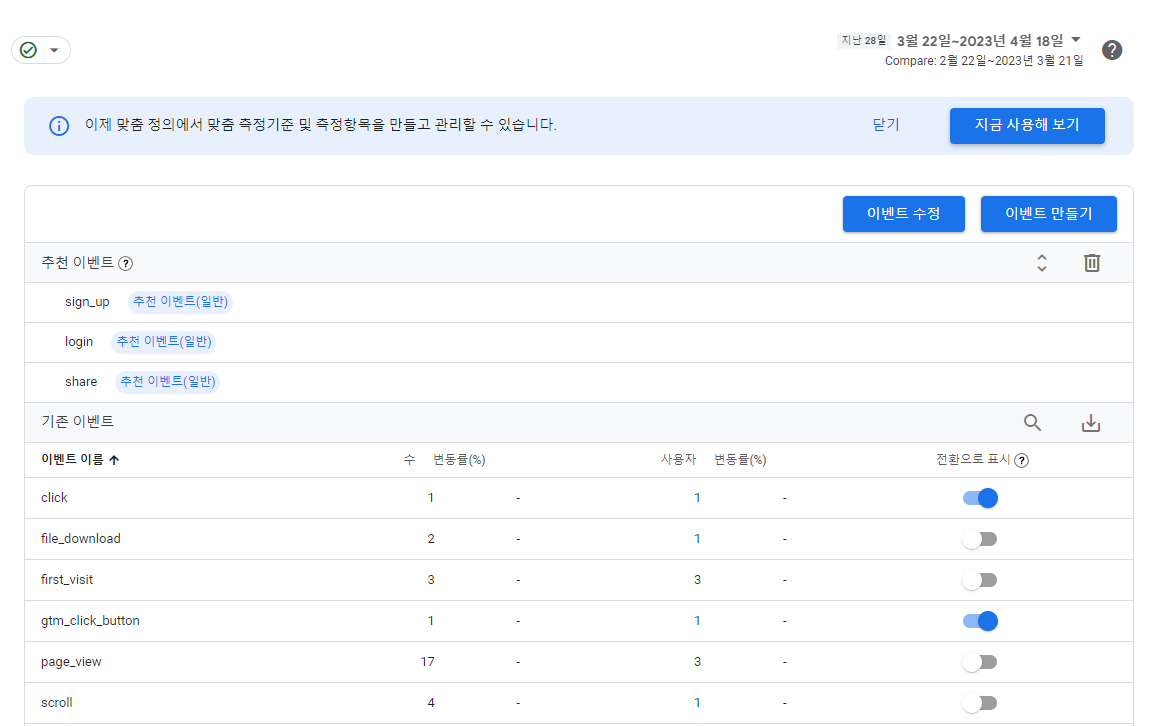
Task: Click the gtm_click_button event name
Action: (x=90, y=621)
